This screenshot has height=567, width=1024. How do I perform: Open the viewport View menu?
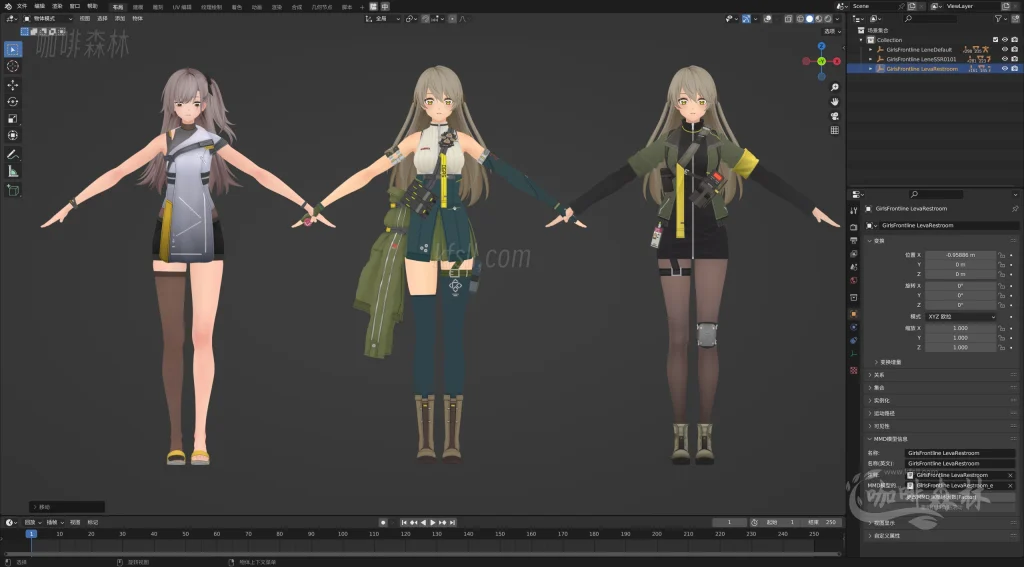coord(85,19)
